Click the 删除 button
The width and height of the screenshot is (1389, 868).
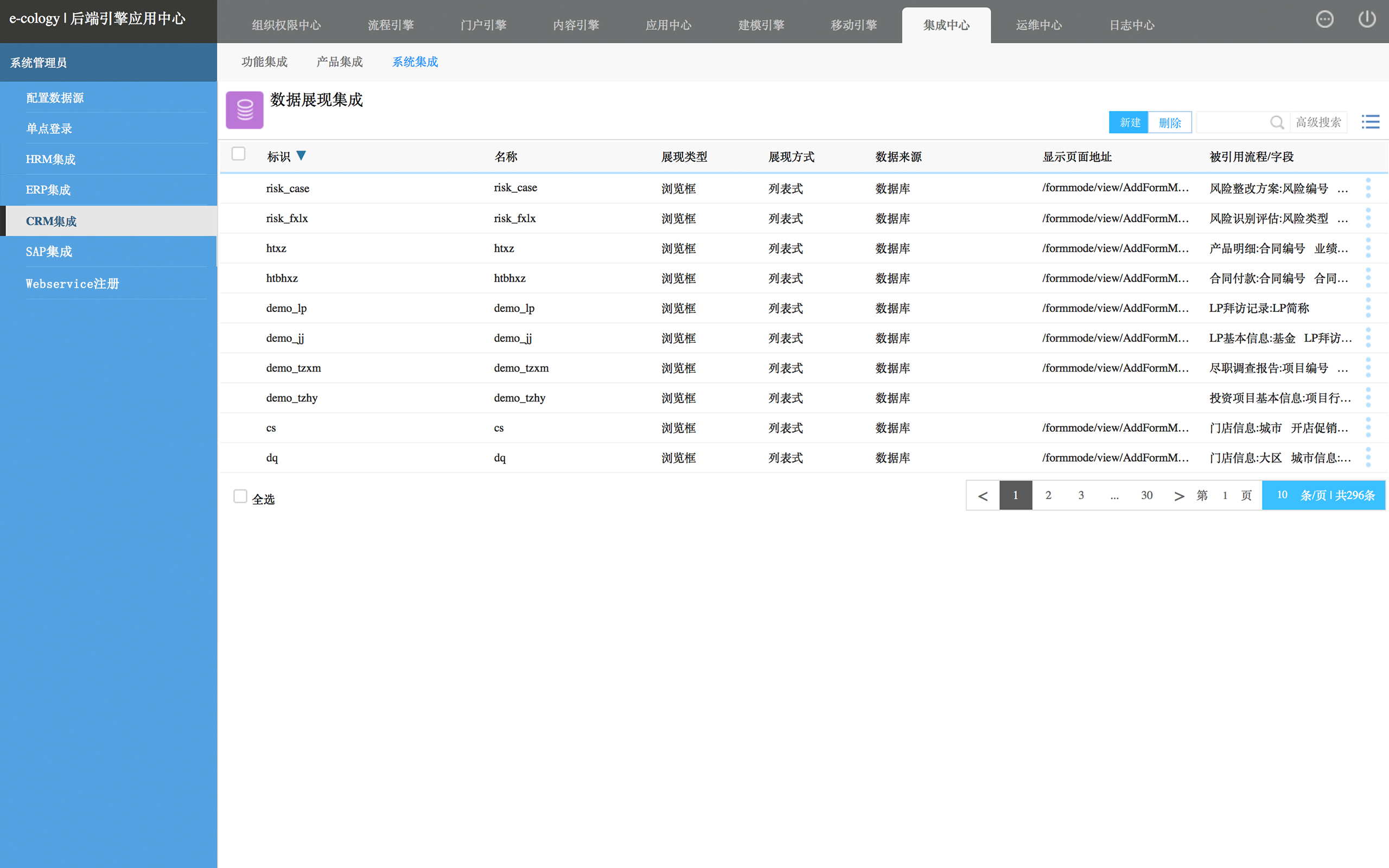click(1169, 122)
